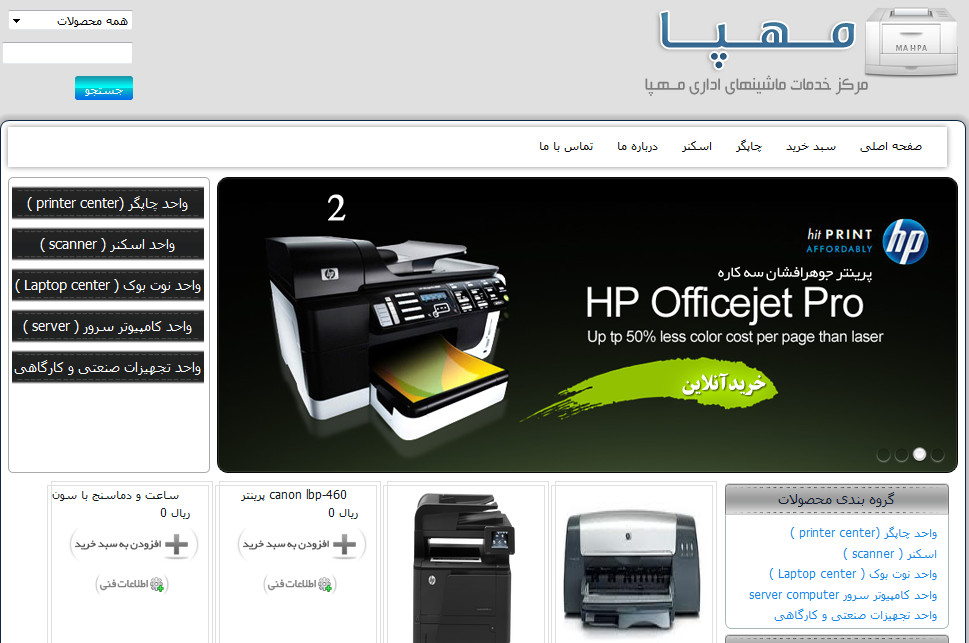
Task: Open product title ساعت و دماسنج با سون
Action: click(x=116, y=495)
